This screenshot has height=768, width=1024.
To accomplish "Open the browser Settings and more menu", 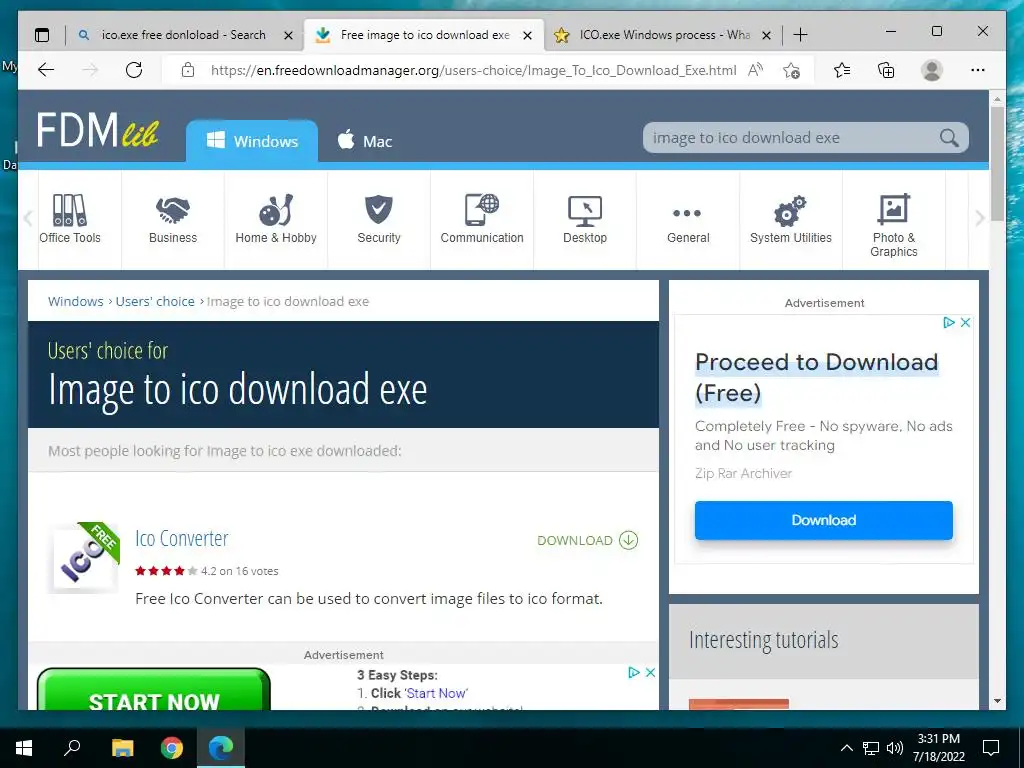I will 978,70.
